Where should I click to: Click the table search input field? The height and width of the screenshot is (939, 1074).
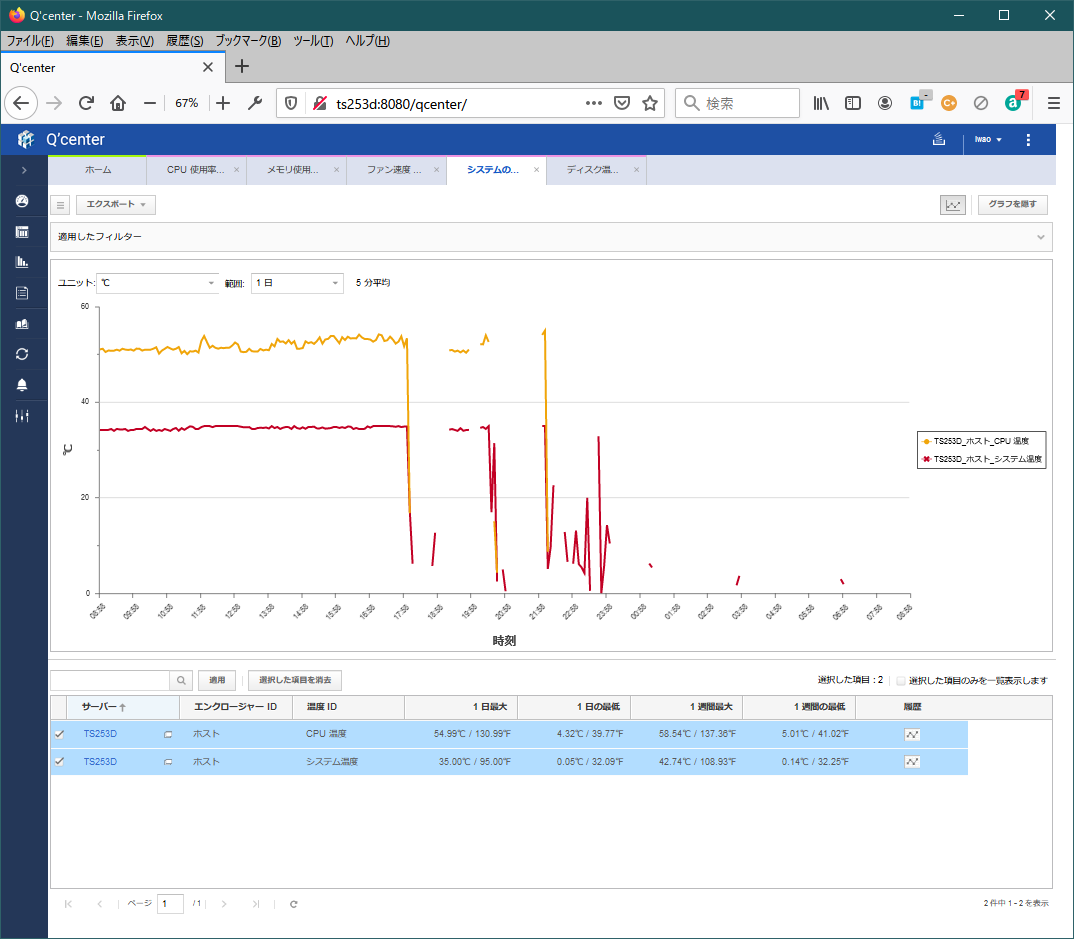pos(110,680)
